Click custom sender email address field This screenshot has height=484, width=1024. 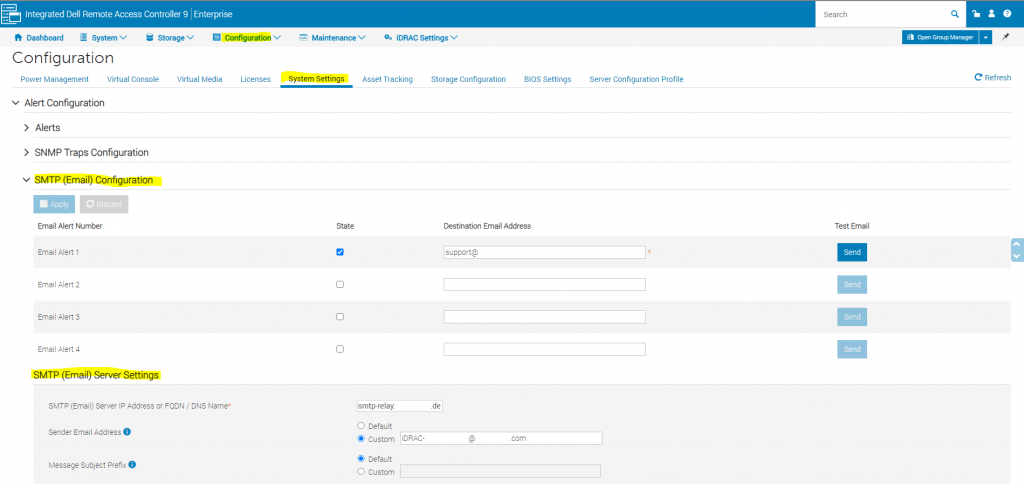pyautogui.click(x=501, y=438)
